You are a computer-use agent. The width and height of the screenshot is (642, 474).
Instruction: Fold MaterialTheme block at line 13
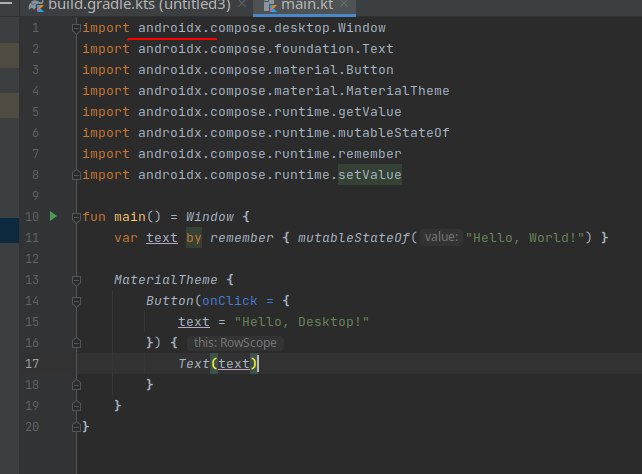(76, 280)
